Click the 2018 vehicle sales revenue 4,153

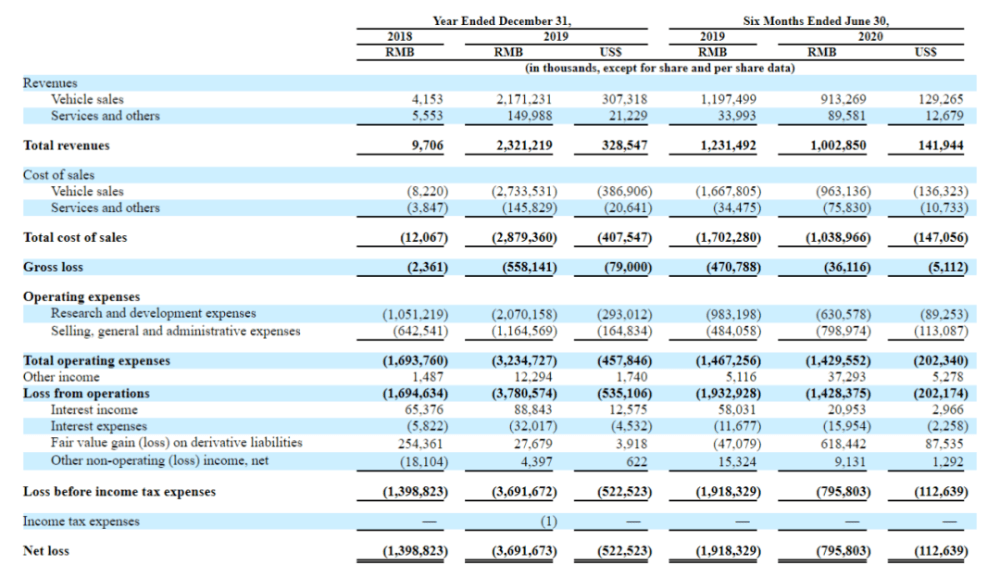click(427, 100)
